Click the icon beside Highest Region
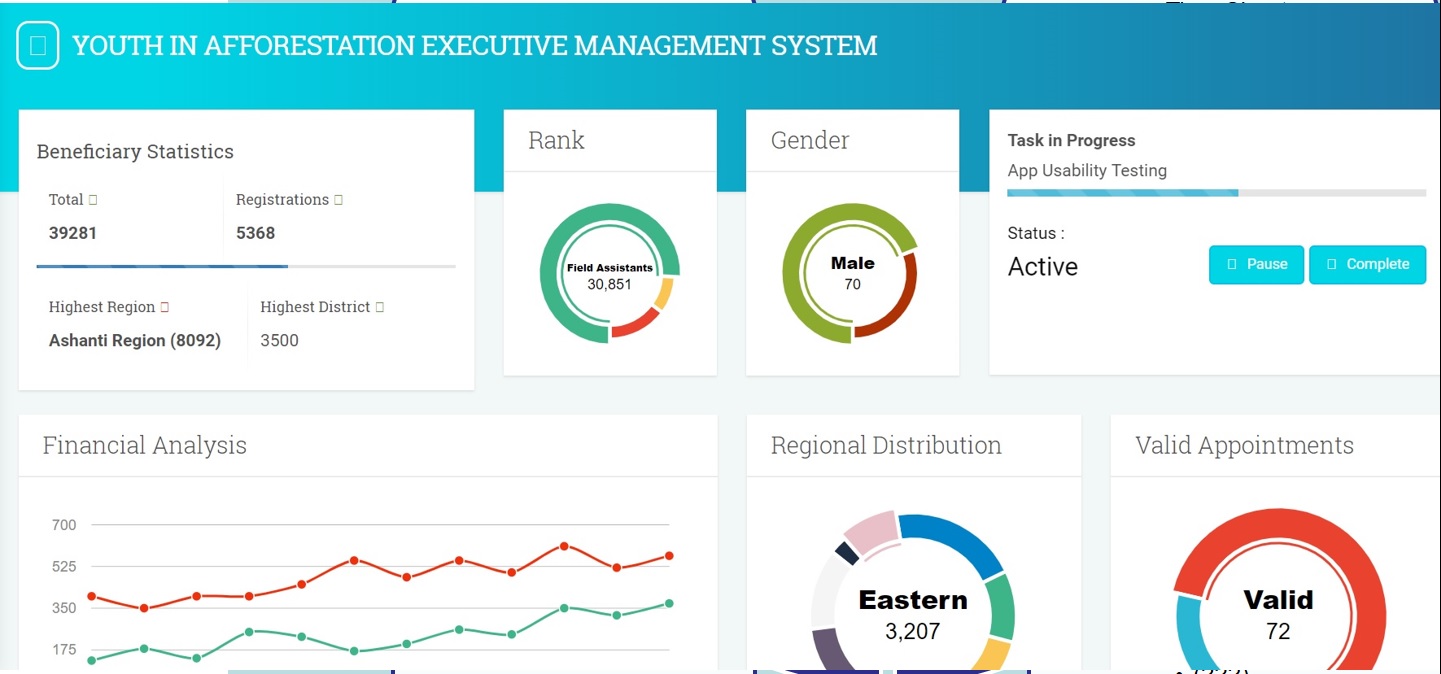 click(x=164, y=307)
